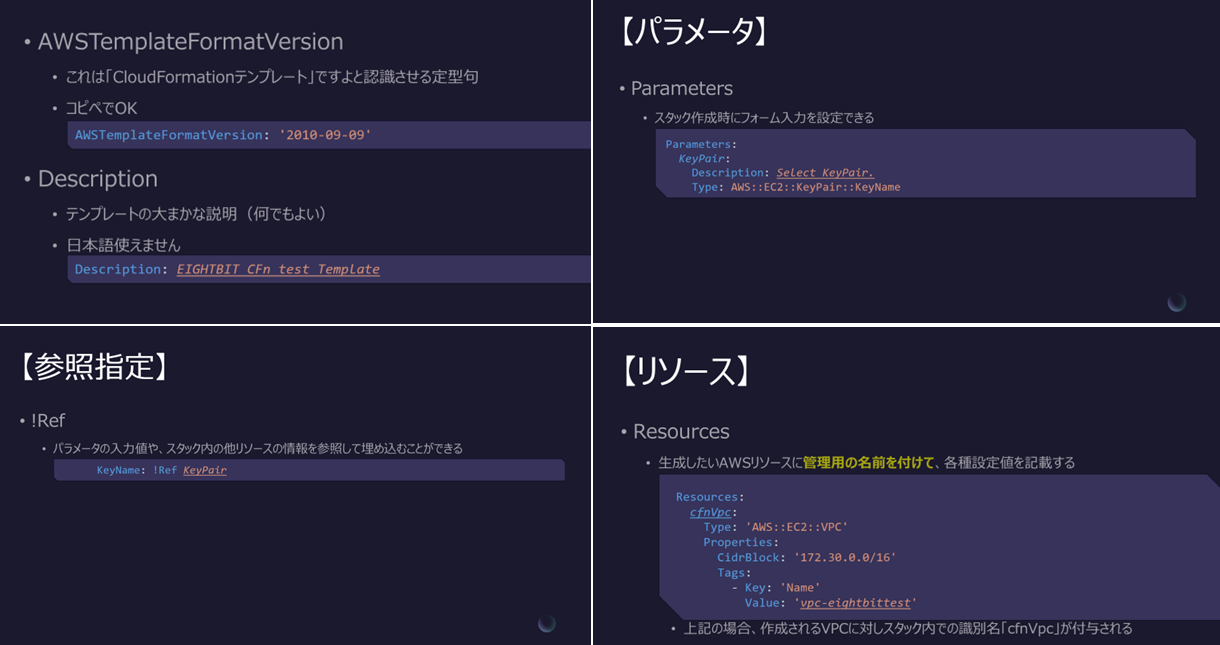
Task: Click the コピペでOK bullet text
Action: pos(101,108)
